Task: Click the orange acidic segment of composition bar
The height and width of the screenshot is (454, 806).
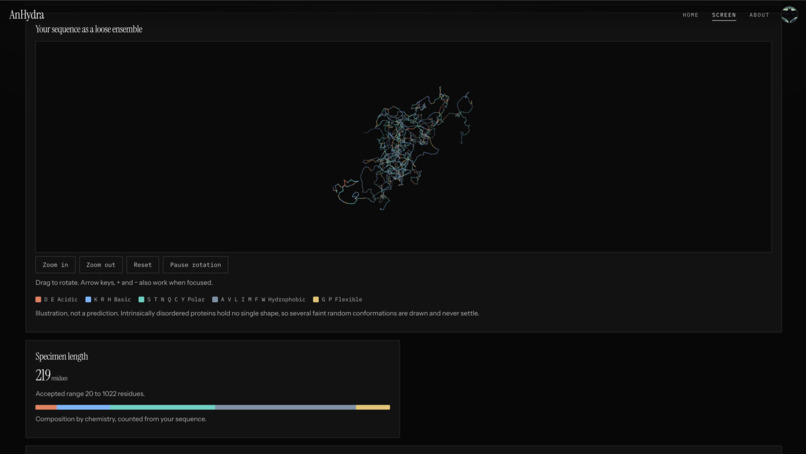Action: click(46, 407)
